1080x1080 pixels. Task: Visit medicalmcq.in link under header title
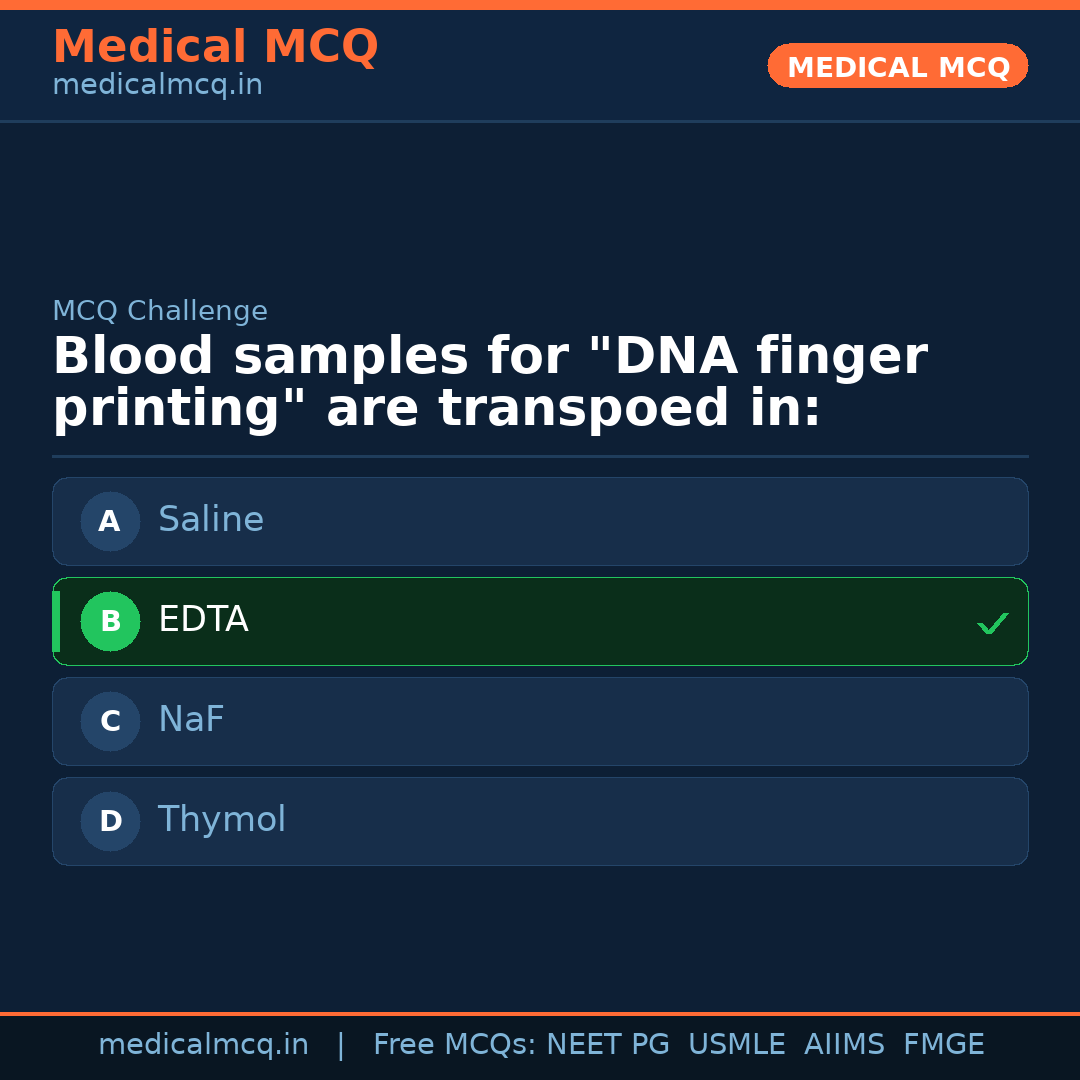pos(157,86)
